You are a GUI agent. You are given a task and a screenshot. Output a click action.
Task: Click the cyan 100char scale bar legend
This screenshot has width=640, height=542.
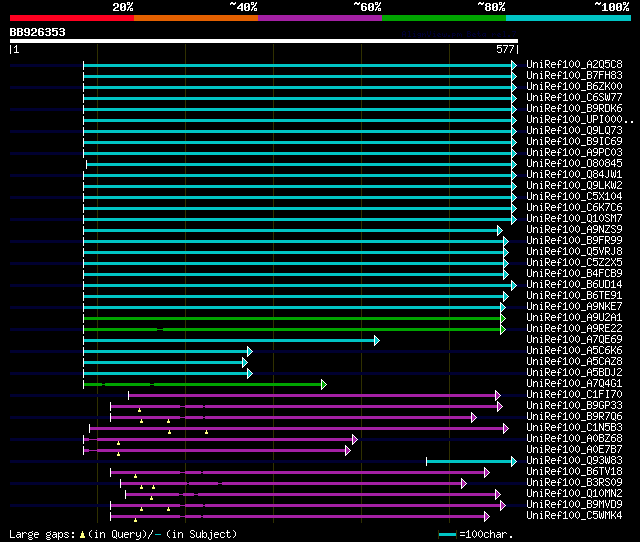click(x=447, y=534)
